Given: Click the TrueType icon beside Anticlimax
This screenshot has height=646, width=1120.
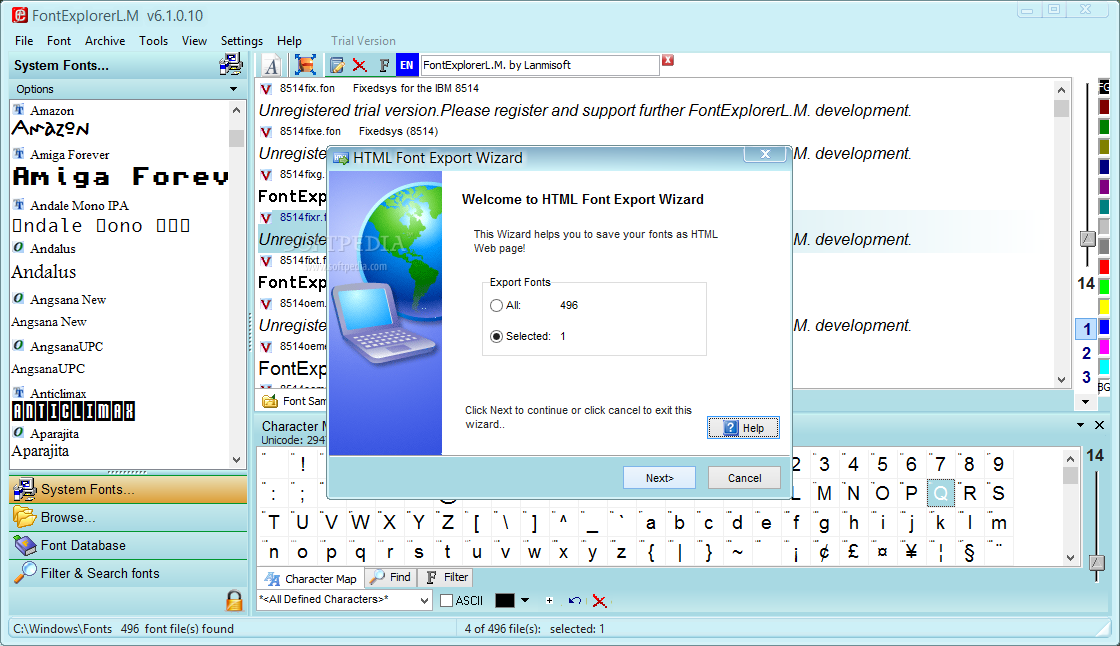Looking at the screenshot, I should tap(19, 393).
